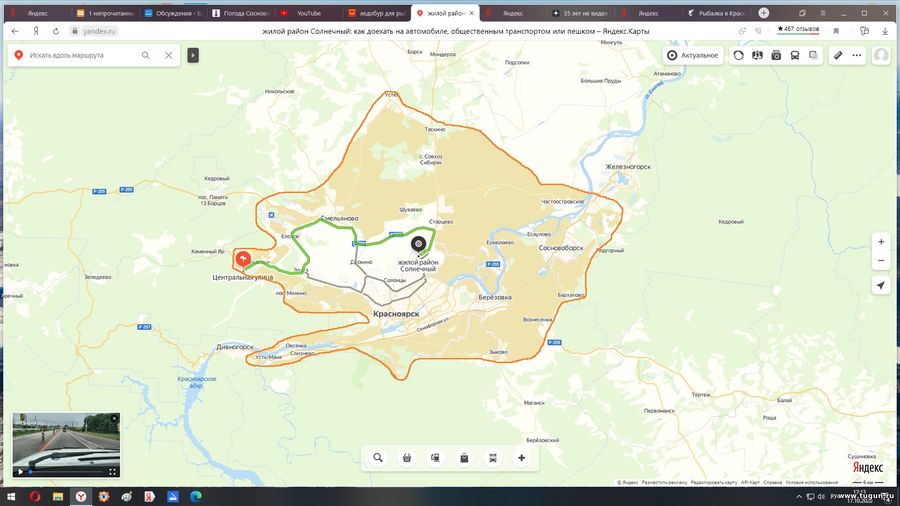This screenshot has height=506, width=900.
Task: Click the search magnifier in route search box
Action: pos(146,55)
